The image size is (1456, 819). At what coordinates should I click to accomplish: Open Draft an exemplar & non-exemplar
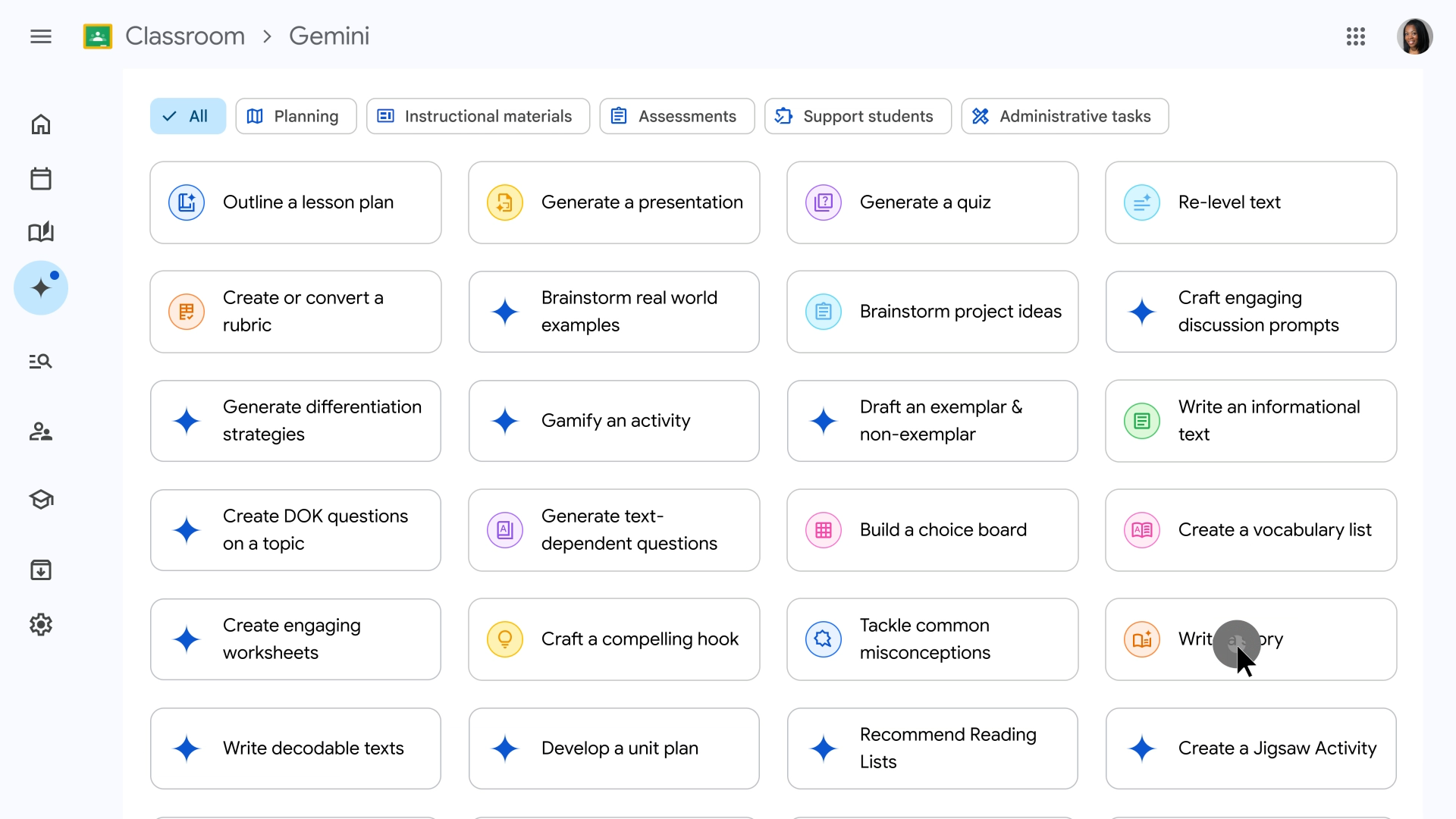933,421
